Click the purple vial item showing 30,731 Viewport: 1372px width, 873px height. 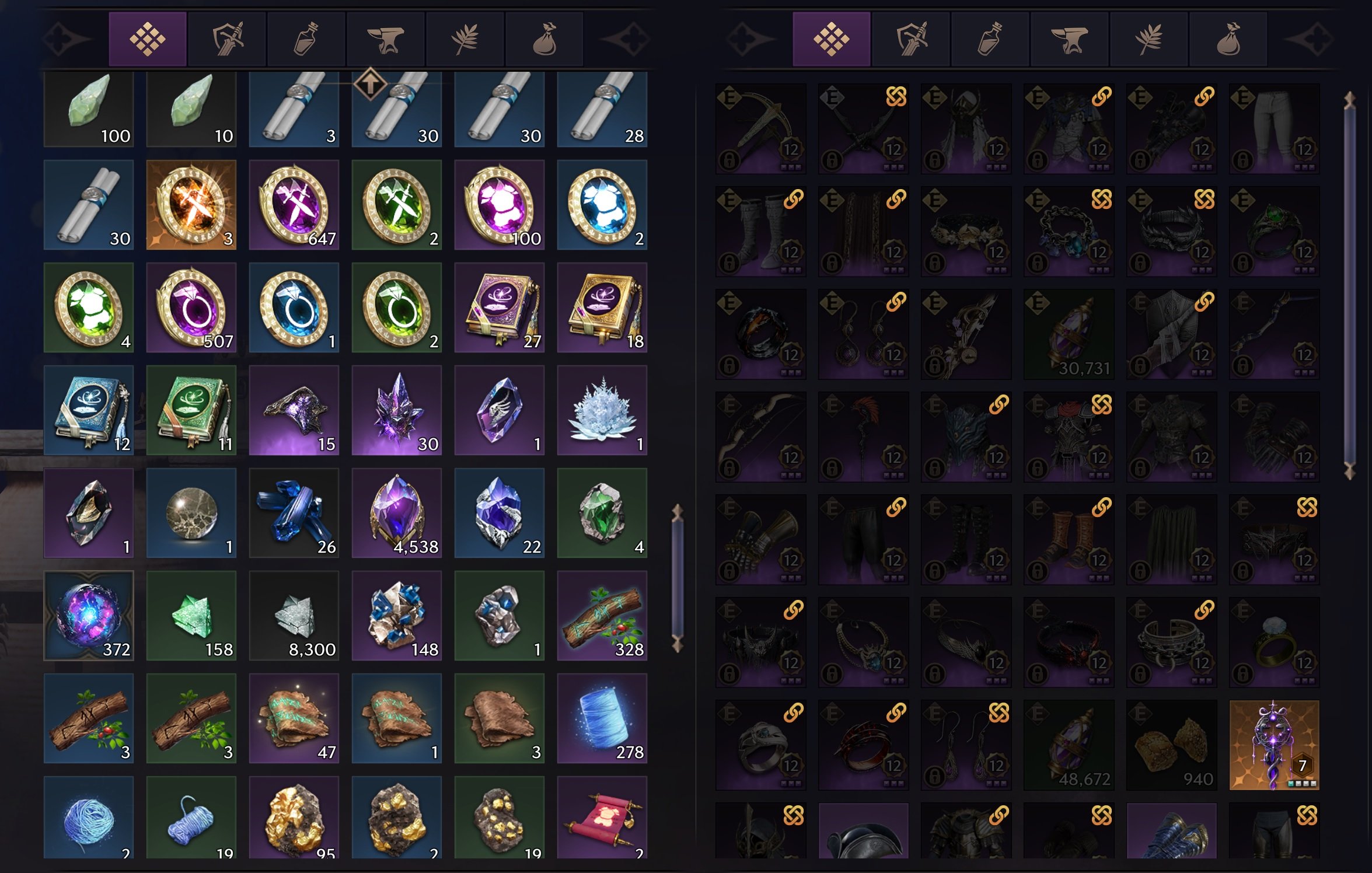pos(1069,334)
